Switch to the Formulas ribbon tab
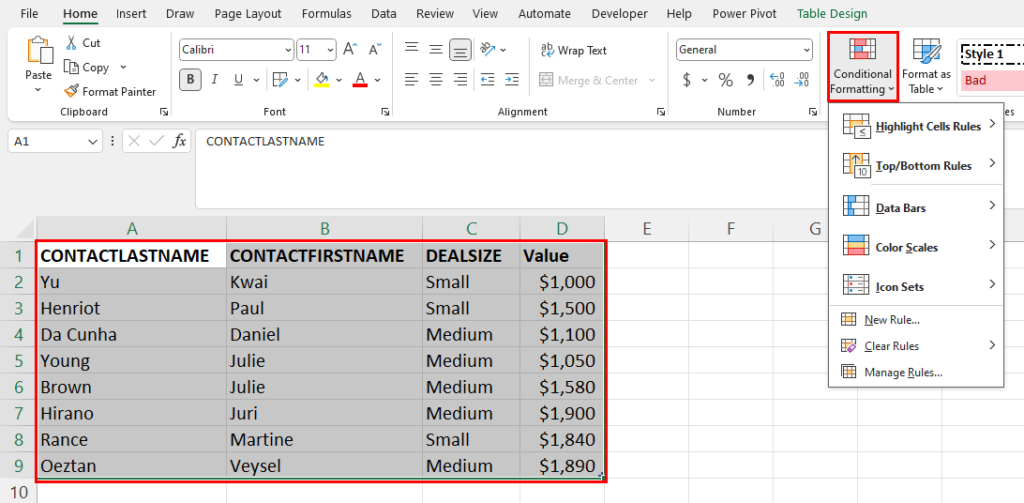 coord(327,14)
